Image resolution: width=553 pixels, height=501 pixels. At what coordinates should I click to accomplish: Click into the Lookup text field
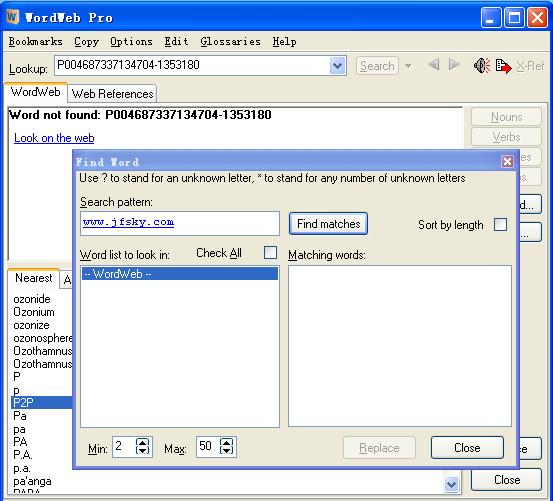coord(192,66)
